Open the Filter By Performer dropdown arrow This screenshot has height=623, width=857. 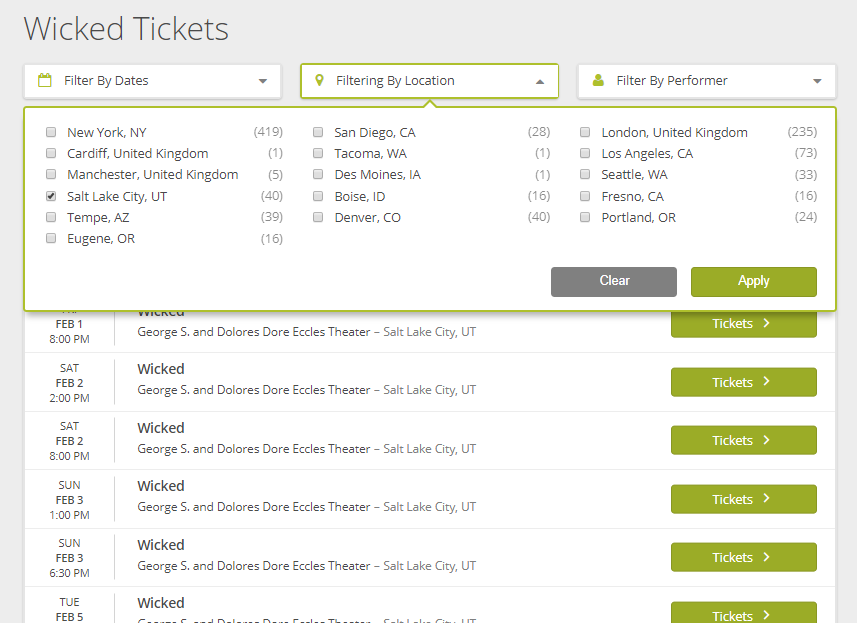pos(817,81)
